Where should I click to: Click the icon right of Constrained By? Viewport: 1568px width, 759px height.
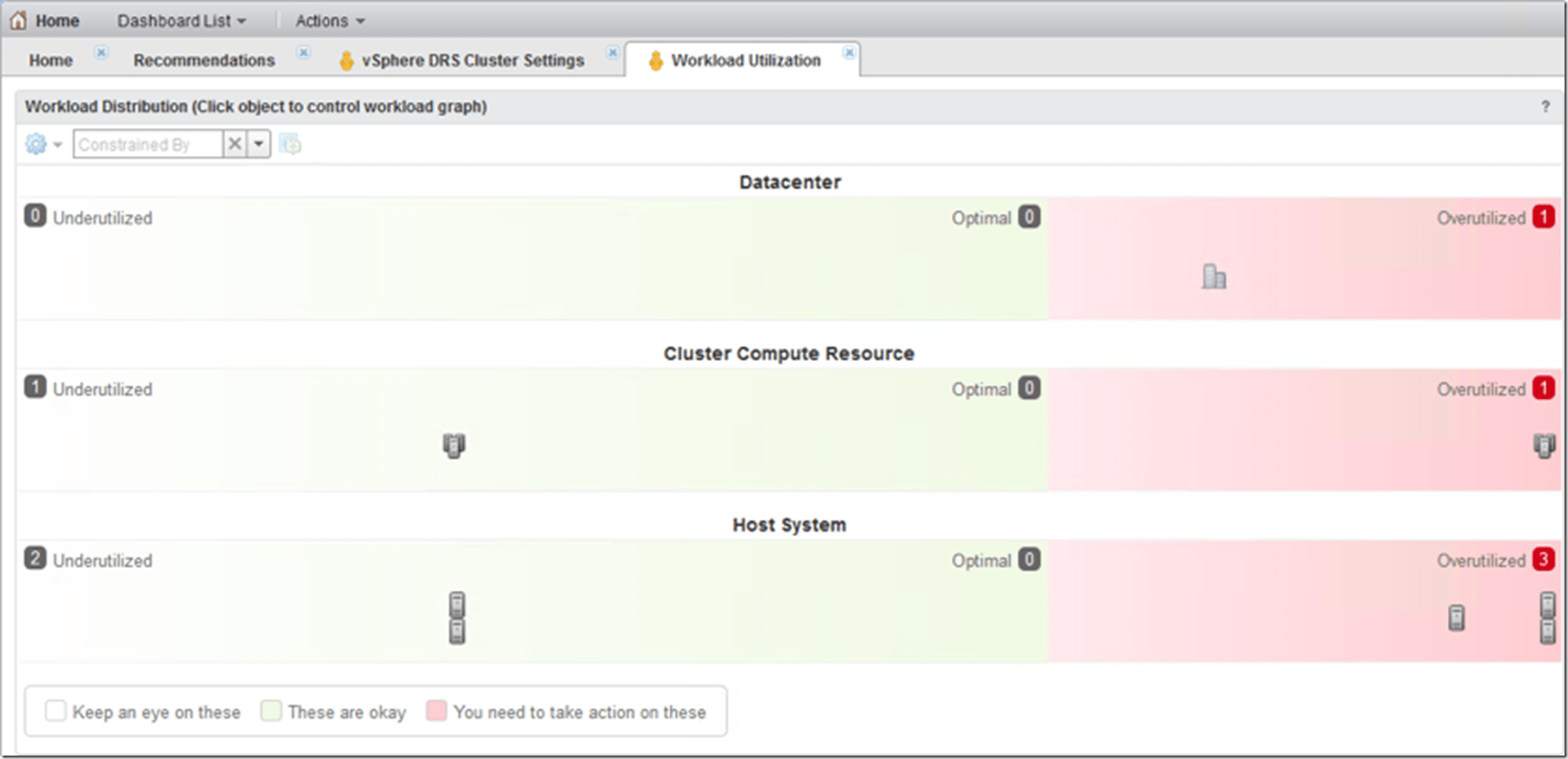[291, 144]
